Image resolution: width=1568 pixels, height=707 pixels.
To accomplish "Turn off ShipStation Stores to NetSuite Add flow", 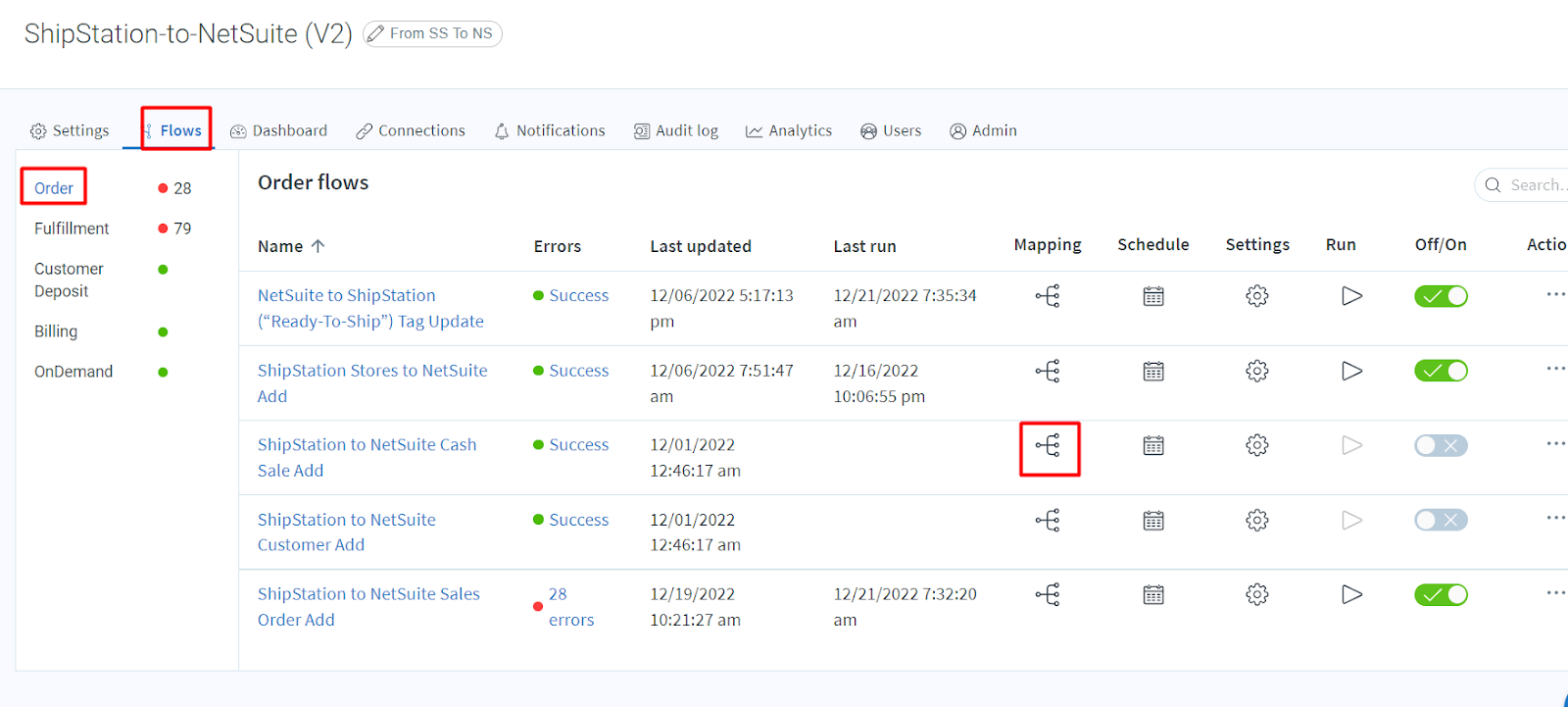I will (x=1441, y=371).
